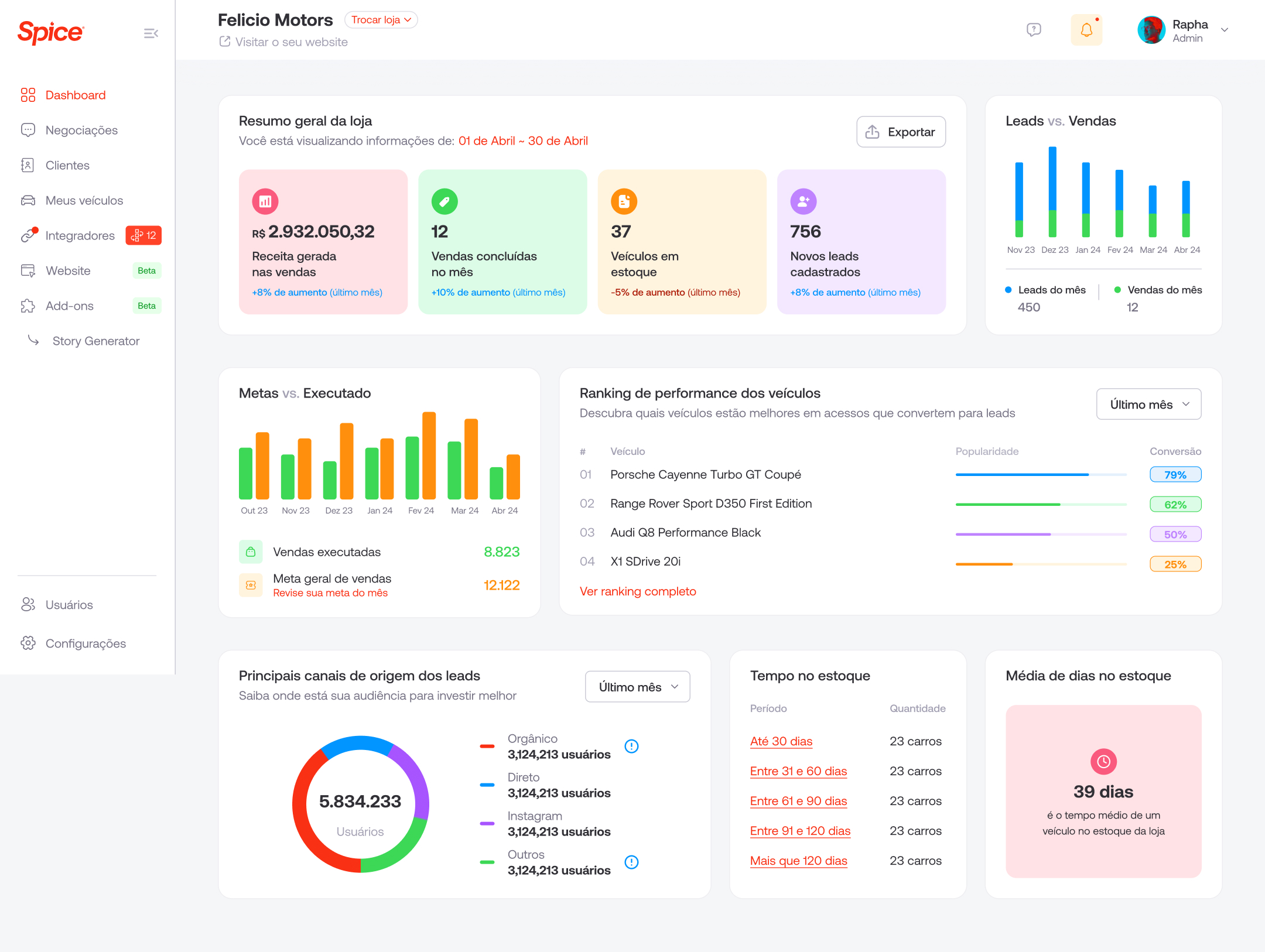Image resolution: width=1265 pixels, height=952 pixels.
Task: Open the Entre 61 e 90 dias link
Action: 798,802
